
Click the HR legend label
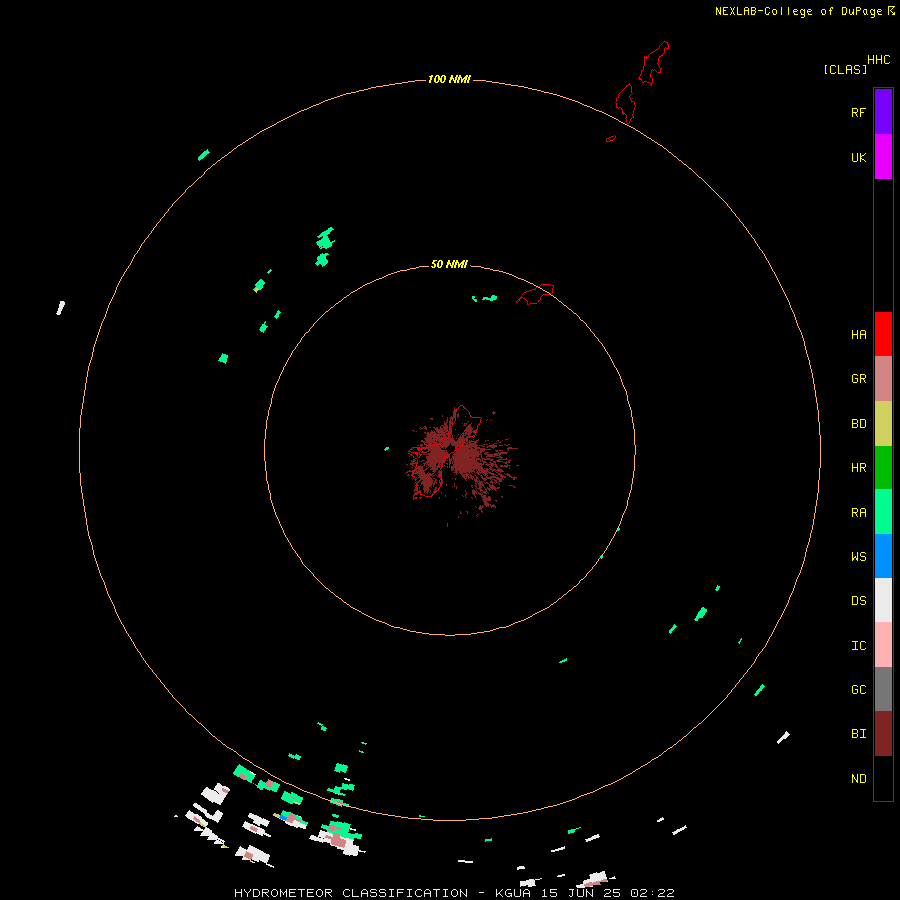coord(858,468)
